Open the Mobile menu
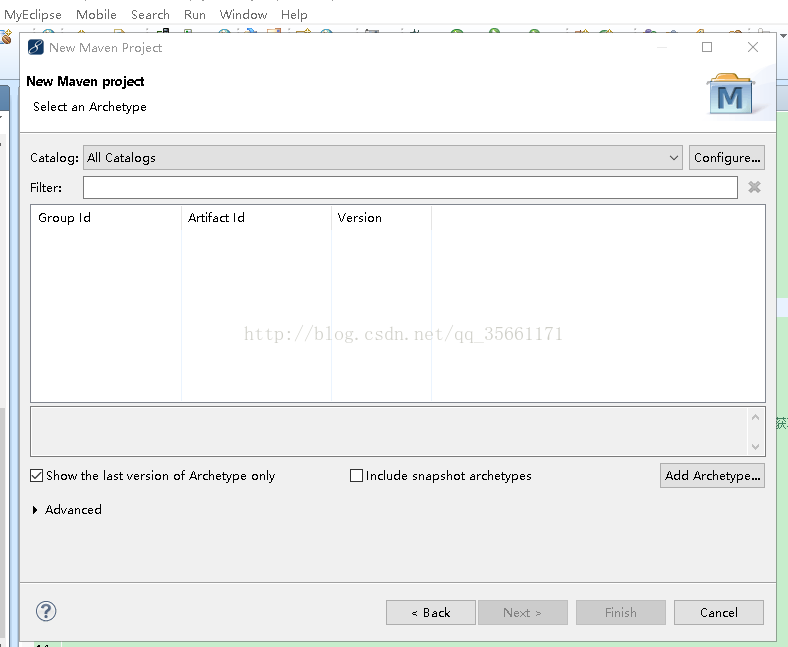Image resolution: width=788 pixels, height=647 pixels. (x=96, y=15)
